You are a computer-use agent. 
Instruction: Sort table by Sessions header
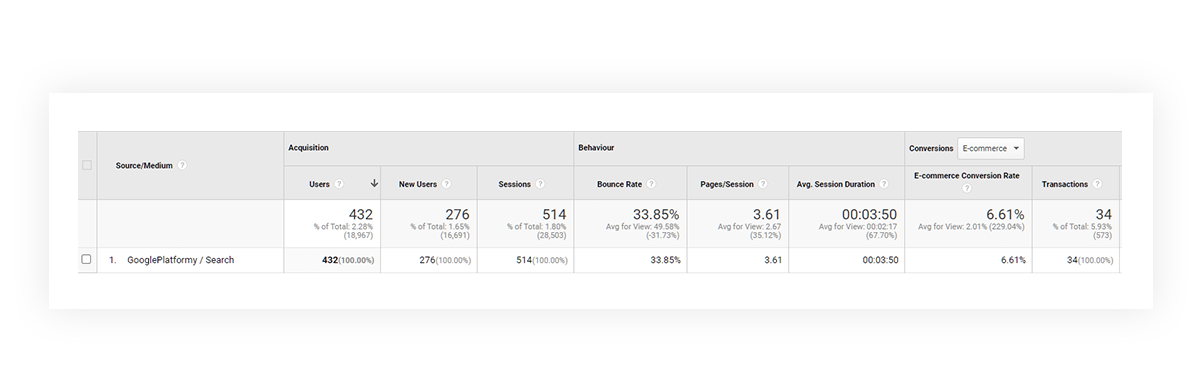(516, 184)
